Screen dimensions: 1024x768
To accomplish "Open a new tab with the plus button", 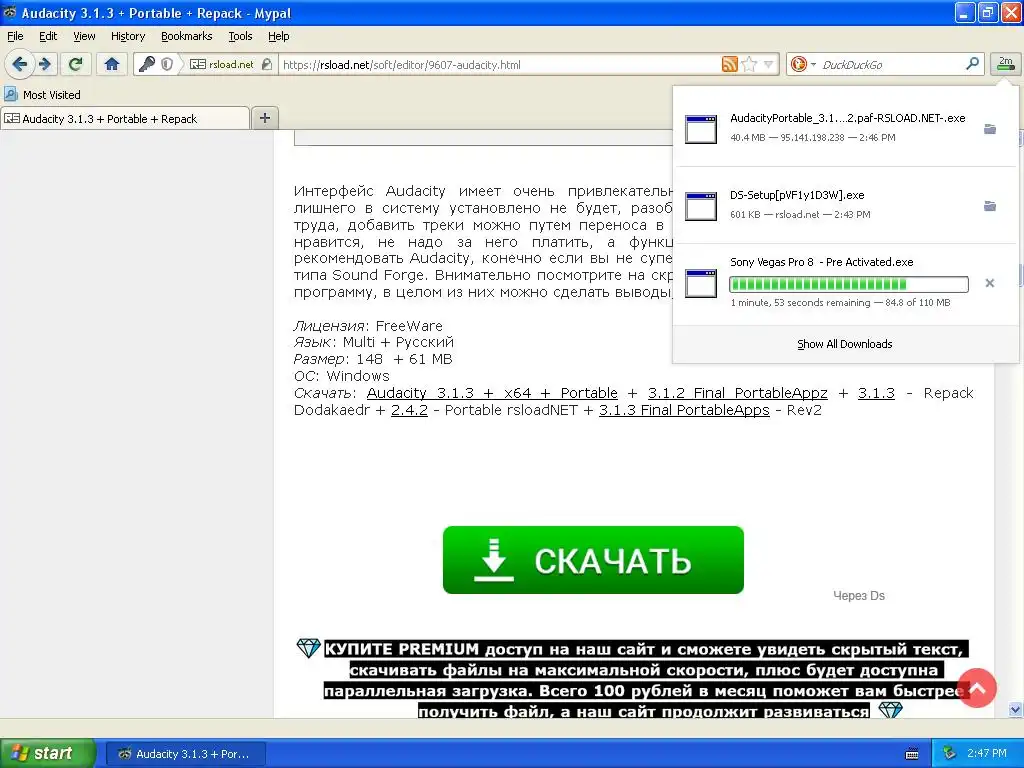I will [x=264, y=118].
